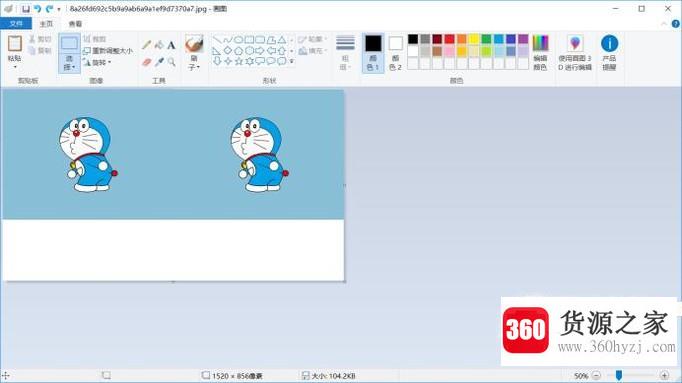The height and width of the screenshot is (383, 682).
Task: Pick the red color swatch
Action: coord(449,39)
